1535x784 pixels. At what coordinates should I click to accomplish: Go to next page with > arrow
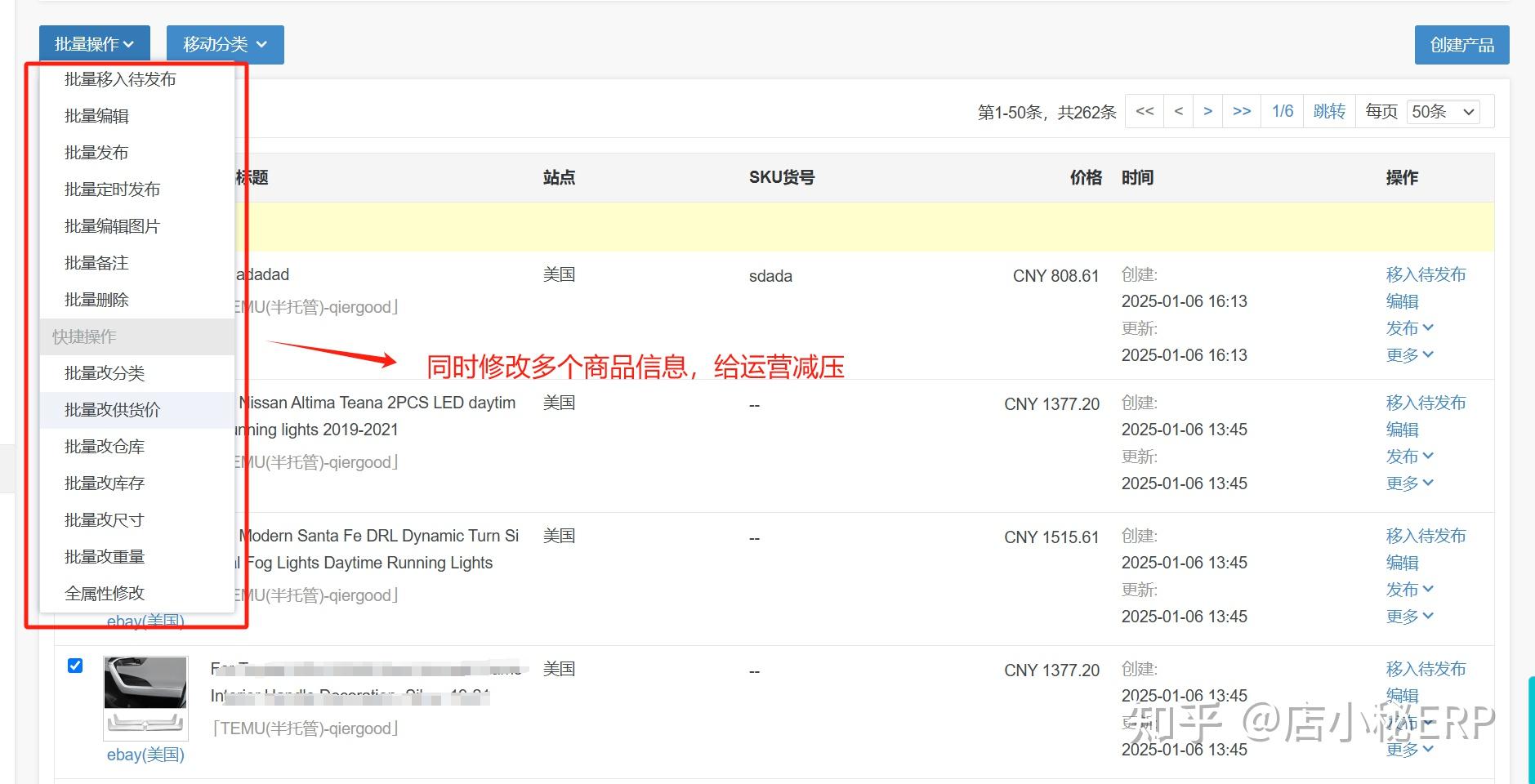click(x=1208, y=111)
